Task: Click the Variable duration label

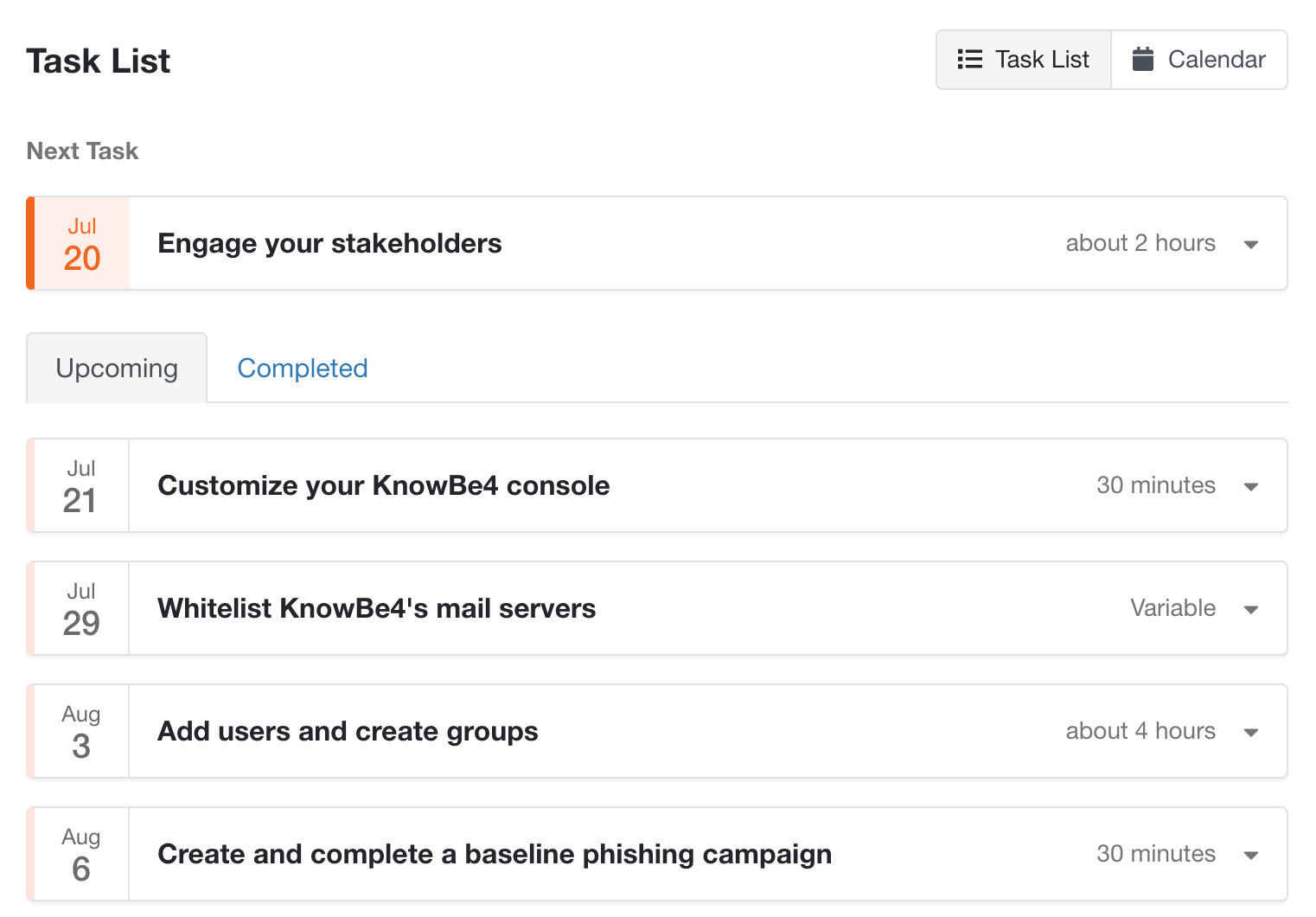Action: point(1172,608)
